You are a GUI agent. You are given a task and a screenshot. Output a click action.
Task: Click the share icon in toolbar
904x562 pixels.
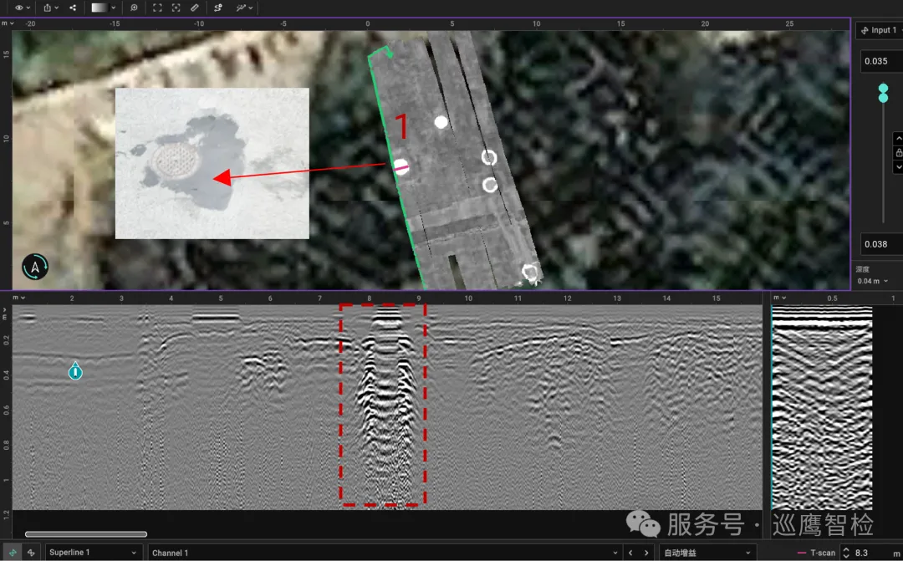73,7
